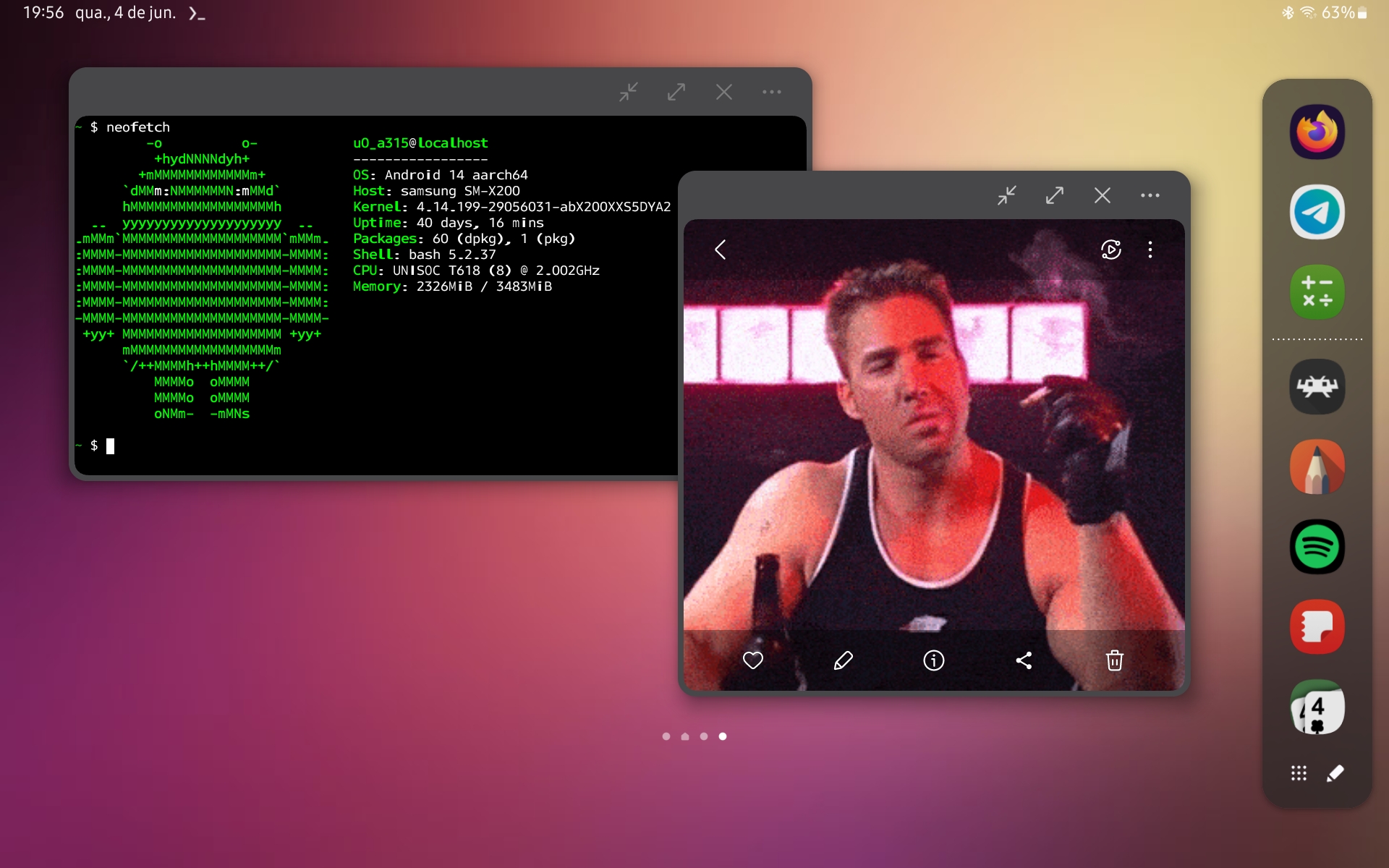
Task: Launch Telegram from the dock
Action: [1317, 212]
